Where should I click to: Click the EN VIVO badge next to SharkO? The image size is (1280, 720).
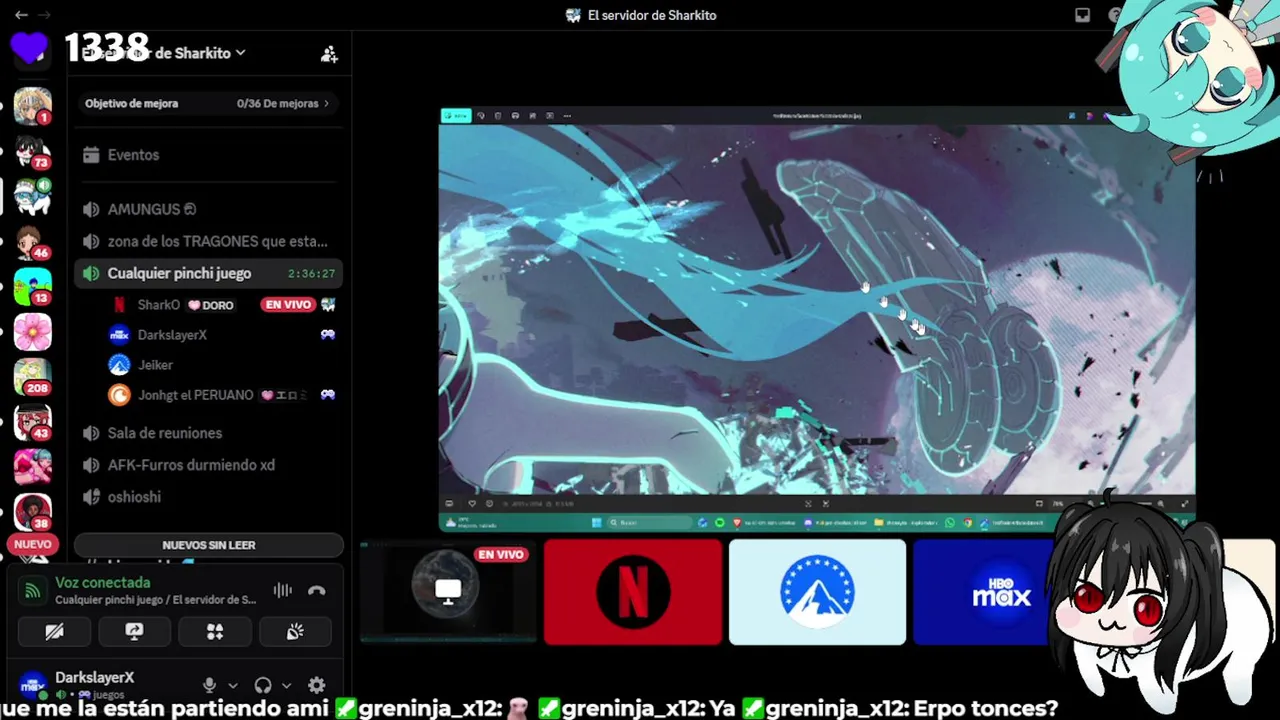coord(288,304)
